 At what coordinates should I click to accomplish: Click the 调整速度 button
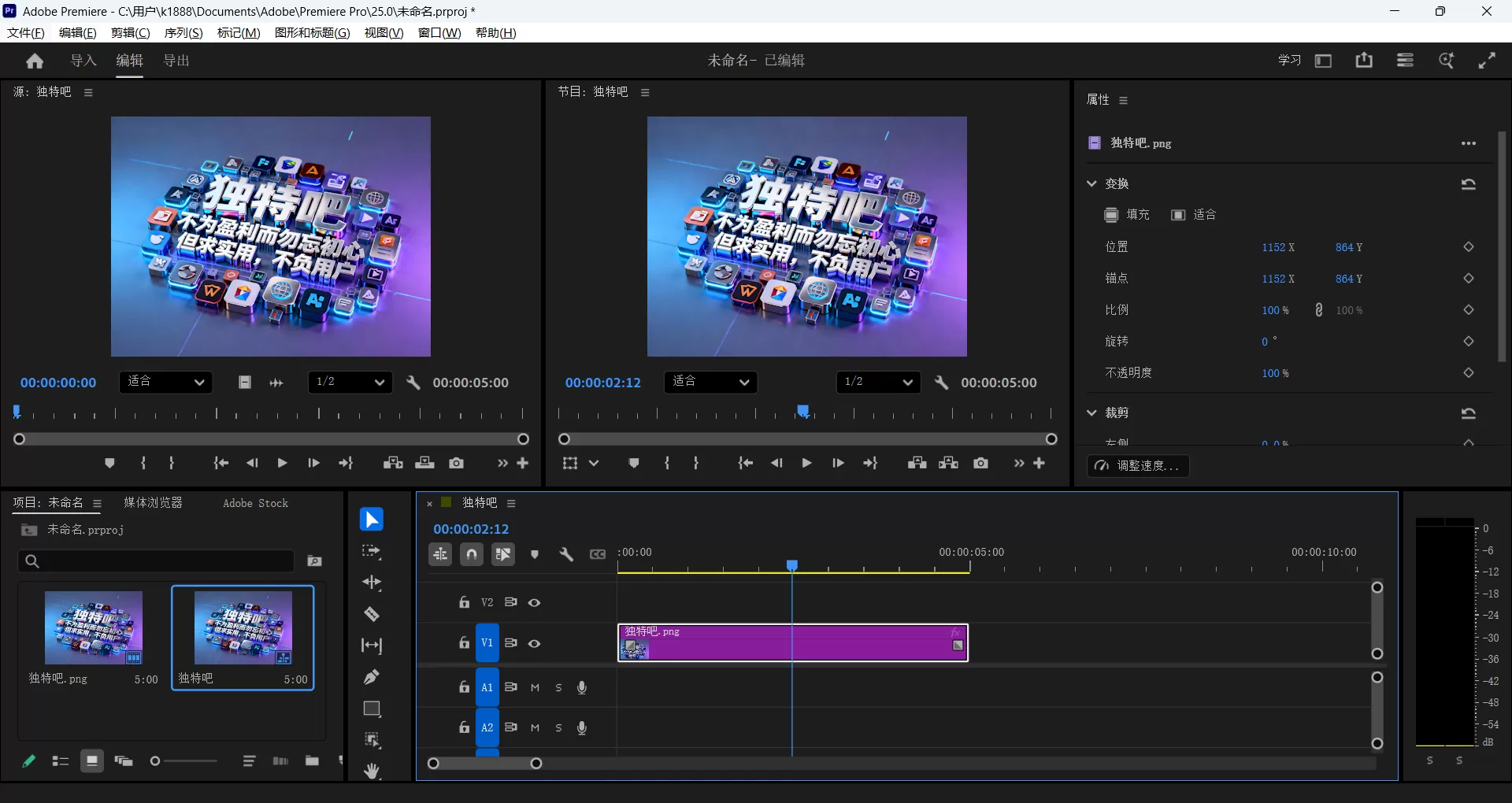point(1138,466)
